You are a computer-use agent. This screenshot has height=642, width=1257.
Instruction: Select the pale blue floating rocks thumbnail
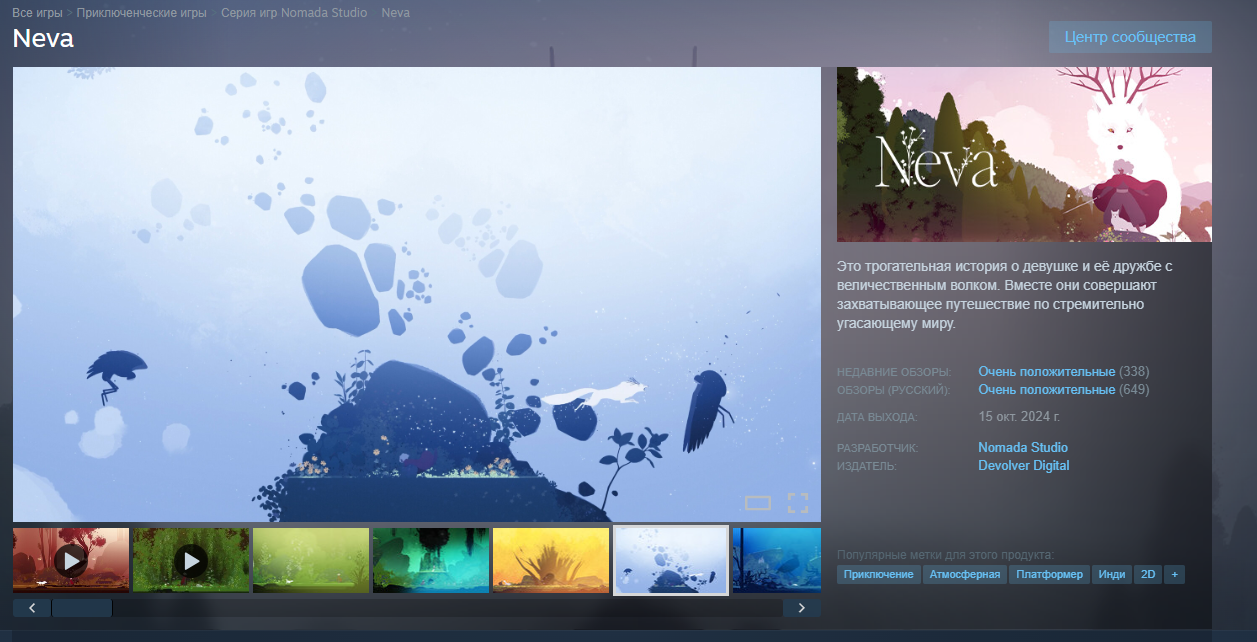click(x=671, y=560)
